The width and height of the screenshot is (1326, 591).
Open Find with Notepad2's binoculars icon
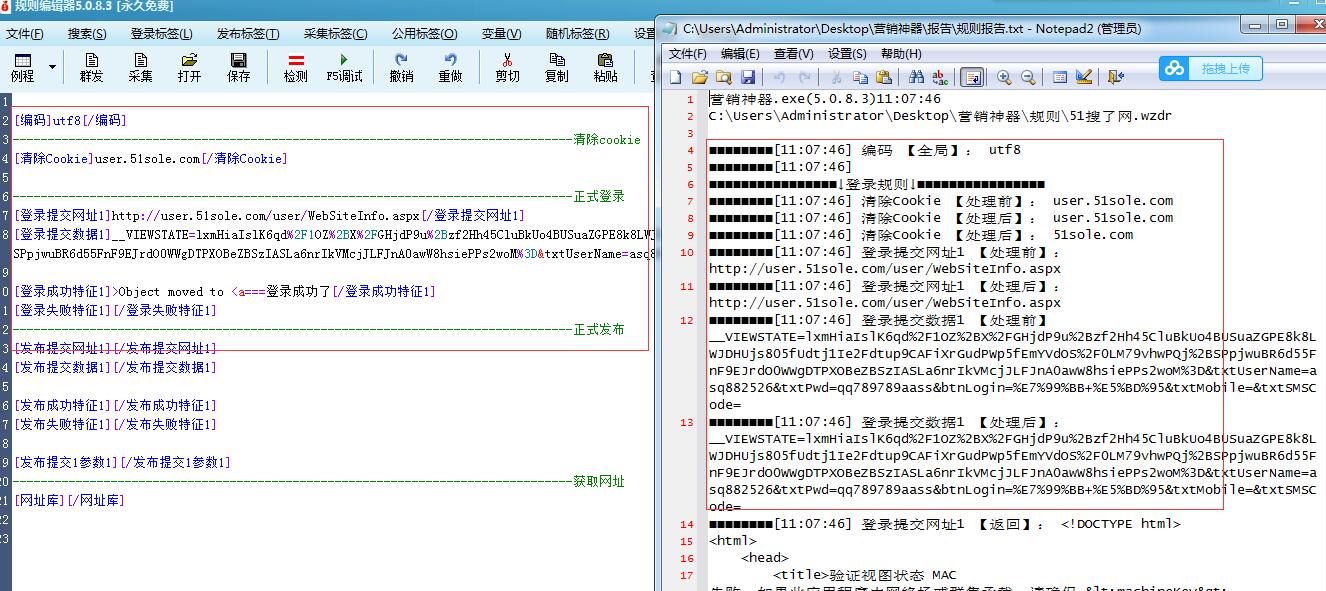point(914,77)
